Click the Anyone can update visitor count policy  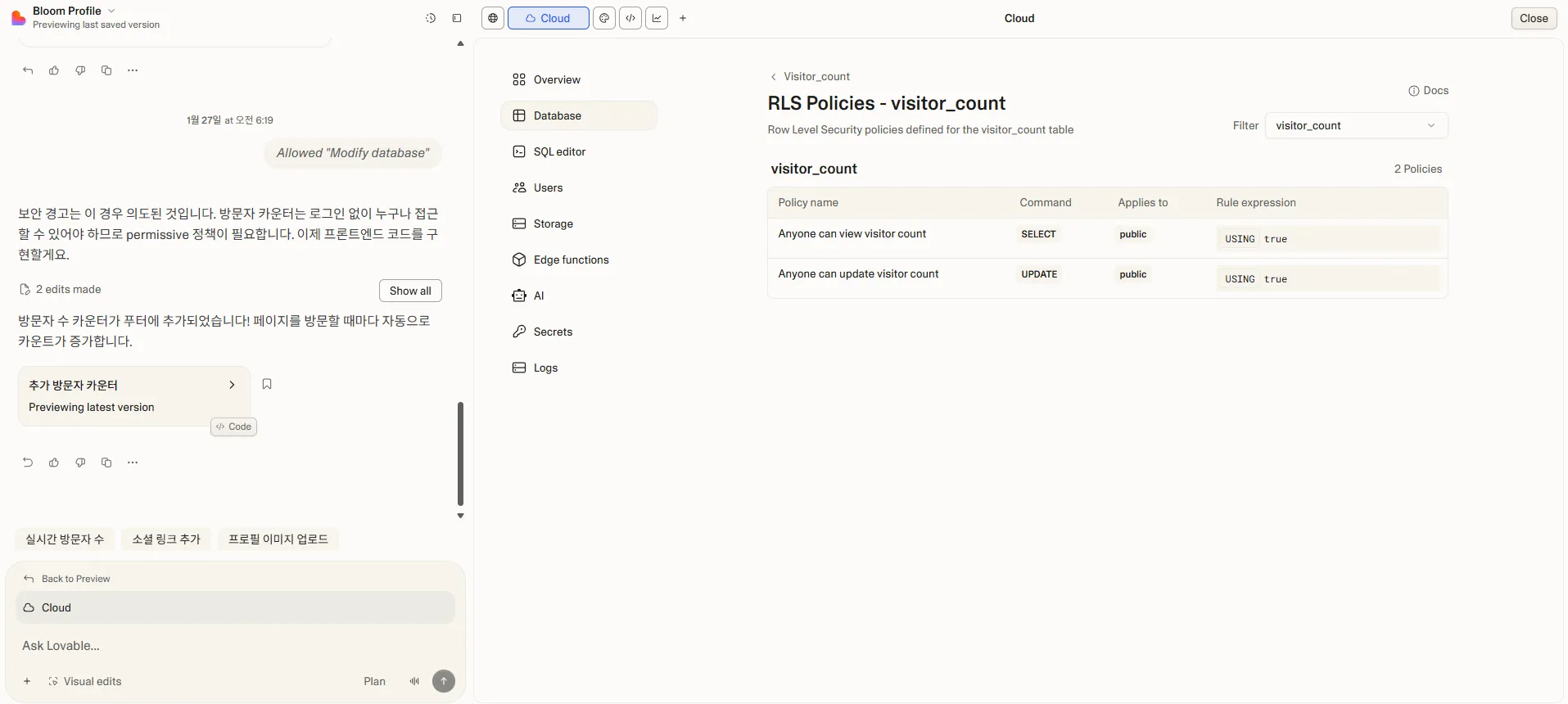pyautogui.click(x=858, y=274)
